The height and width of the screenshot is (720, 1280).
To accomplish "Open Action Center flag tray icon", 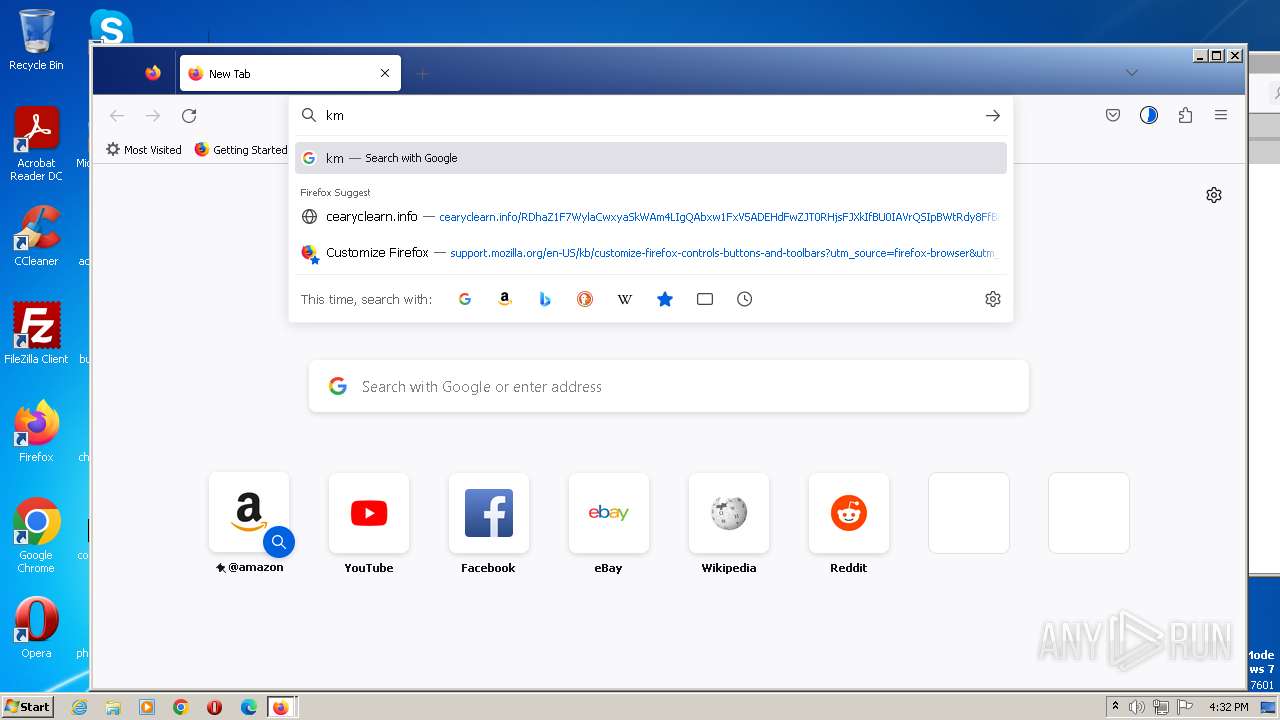I will pos(1185,707).
